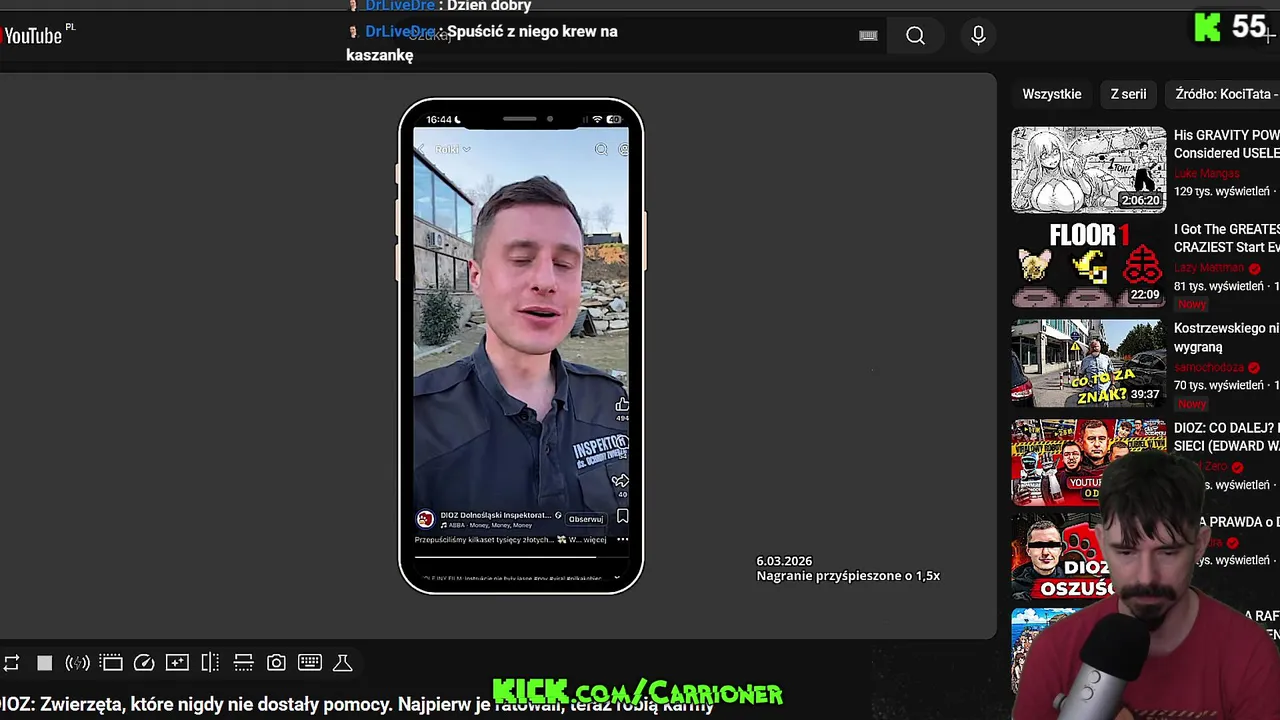Visit the samochodoza channel link

(x=1208, y=367)
